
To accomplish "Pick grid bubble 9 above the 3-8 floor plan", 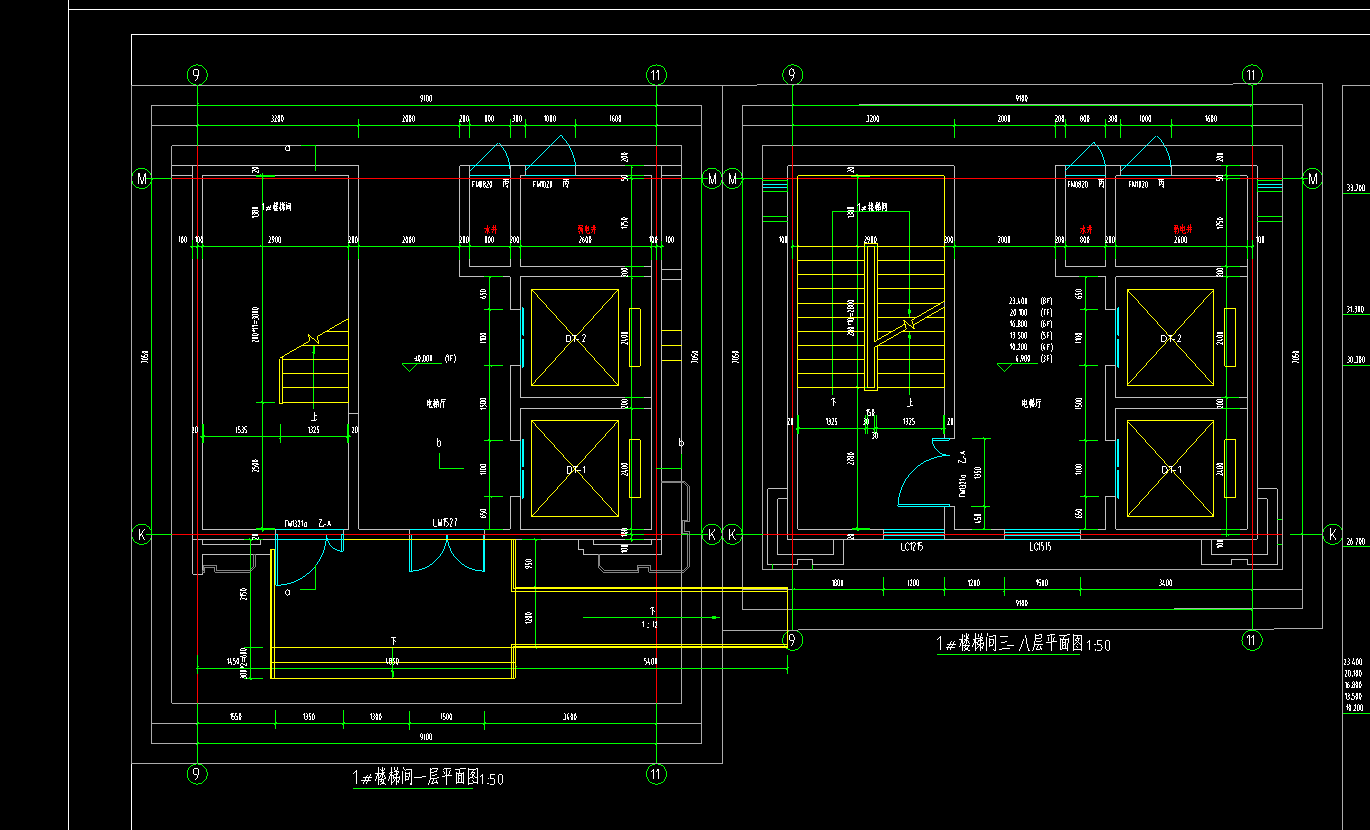I will click(792, 74).
